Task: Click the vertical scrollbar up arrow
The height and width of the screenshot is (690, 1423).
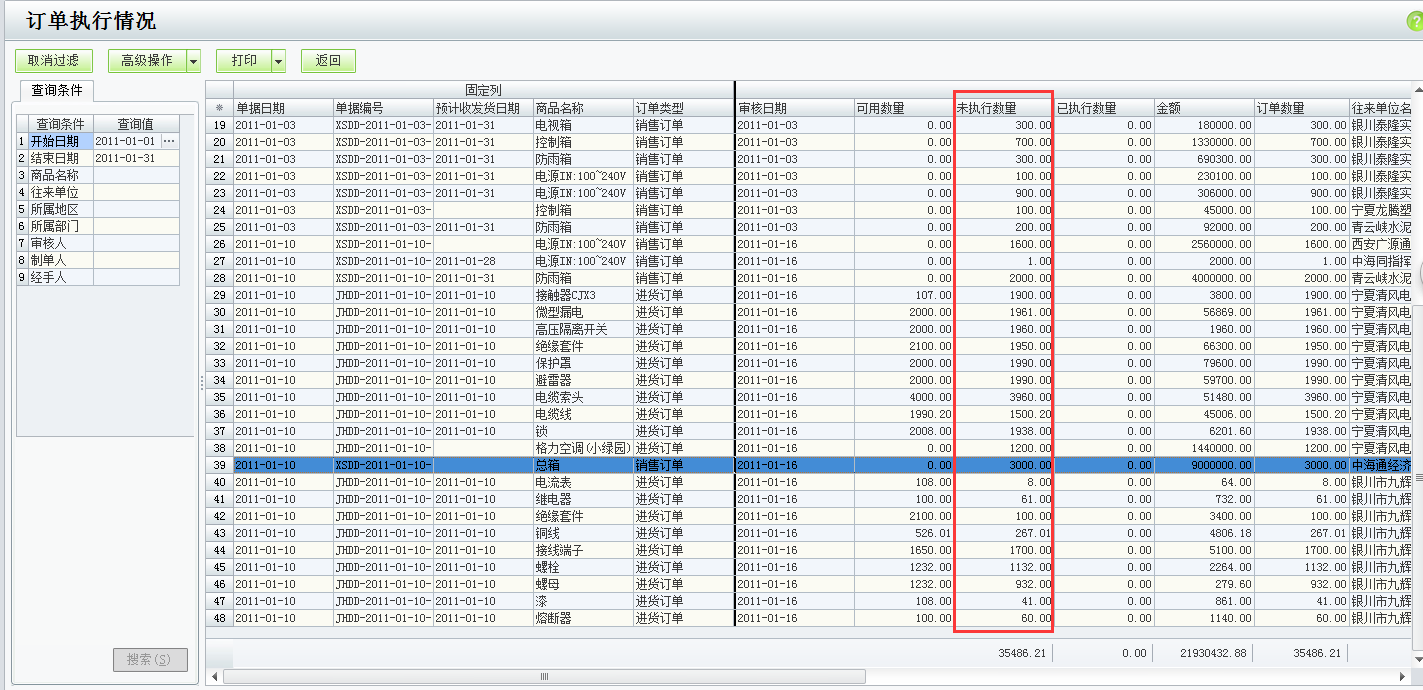Action: click(1416, 89)
